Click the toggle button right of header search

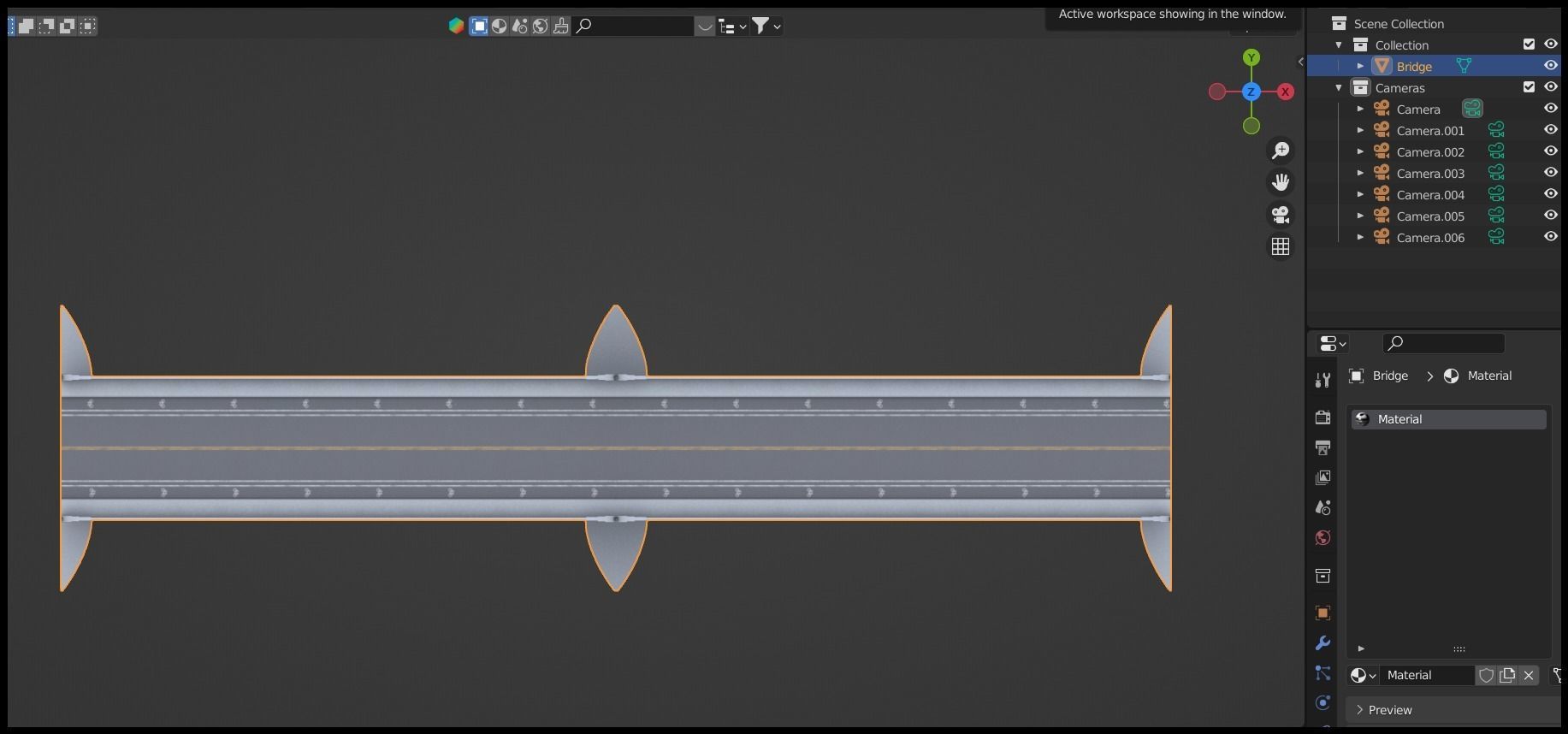tap(705, 26)
